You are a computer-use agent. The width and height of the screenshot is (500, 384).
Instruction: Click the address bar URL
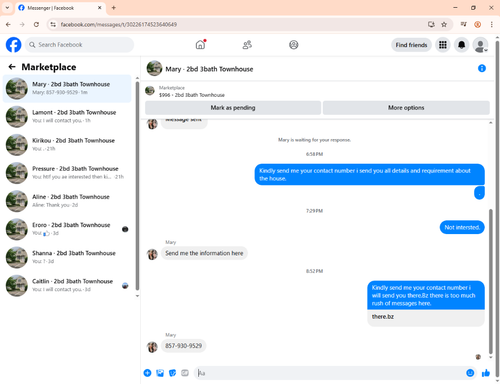(119, 24)
